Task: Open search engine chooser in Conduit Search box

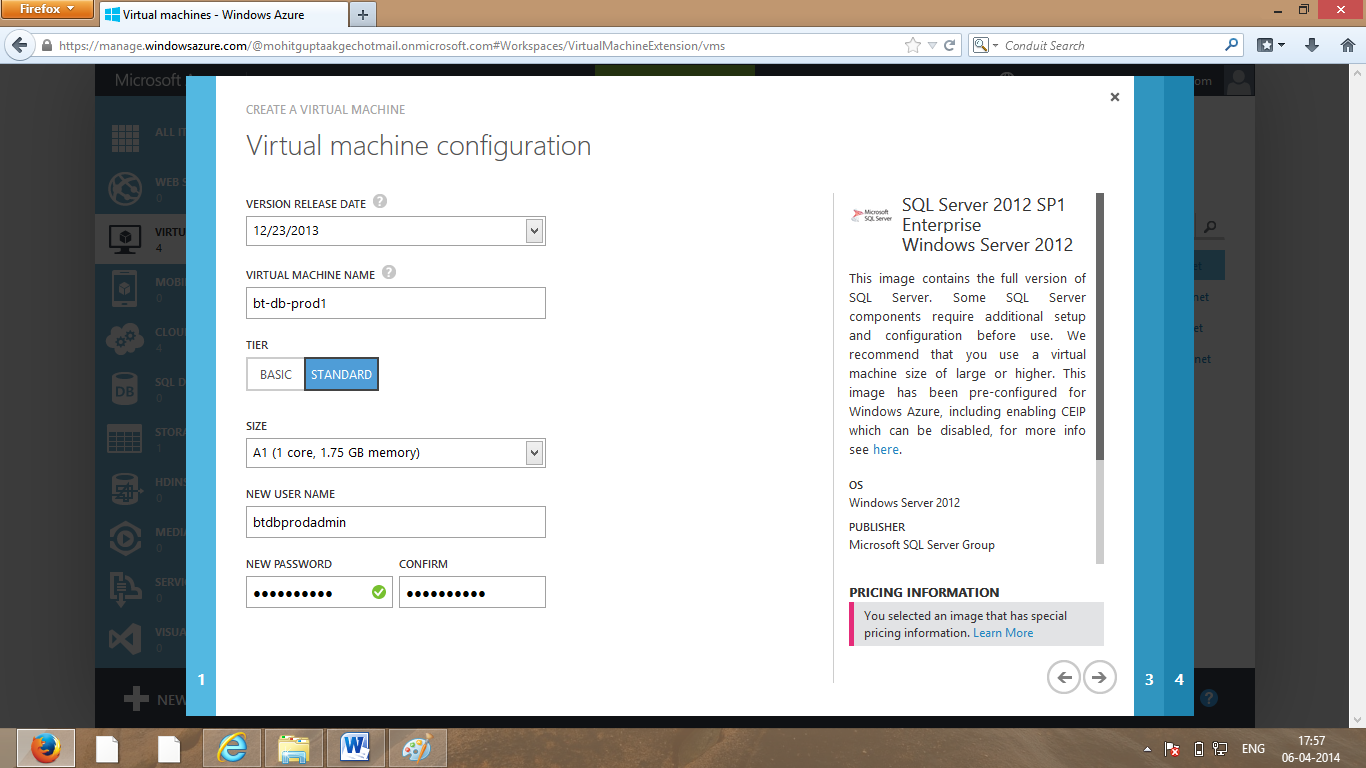Action: click(x=984, y=45)
